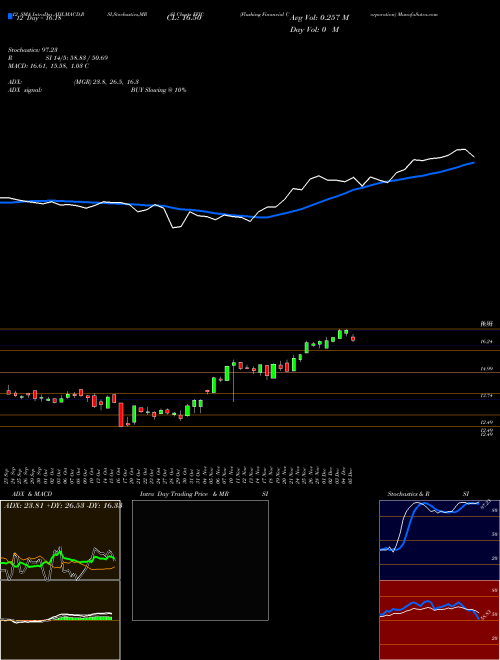Click the 16.24 price axis label
The width and height of the screenshot is (500, 660).
click(x=486, y=342)
